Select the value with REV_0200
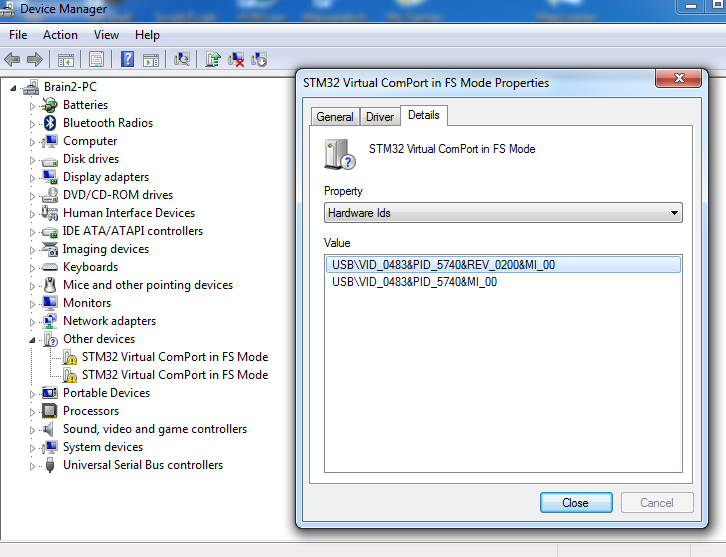This screenshot has width=726, height=557. [x=503, y=264]
